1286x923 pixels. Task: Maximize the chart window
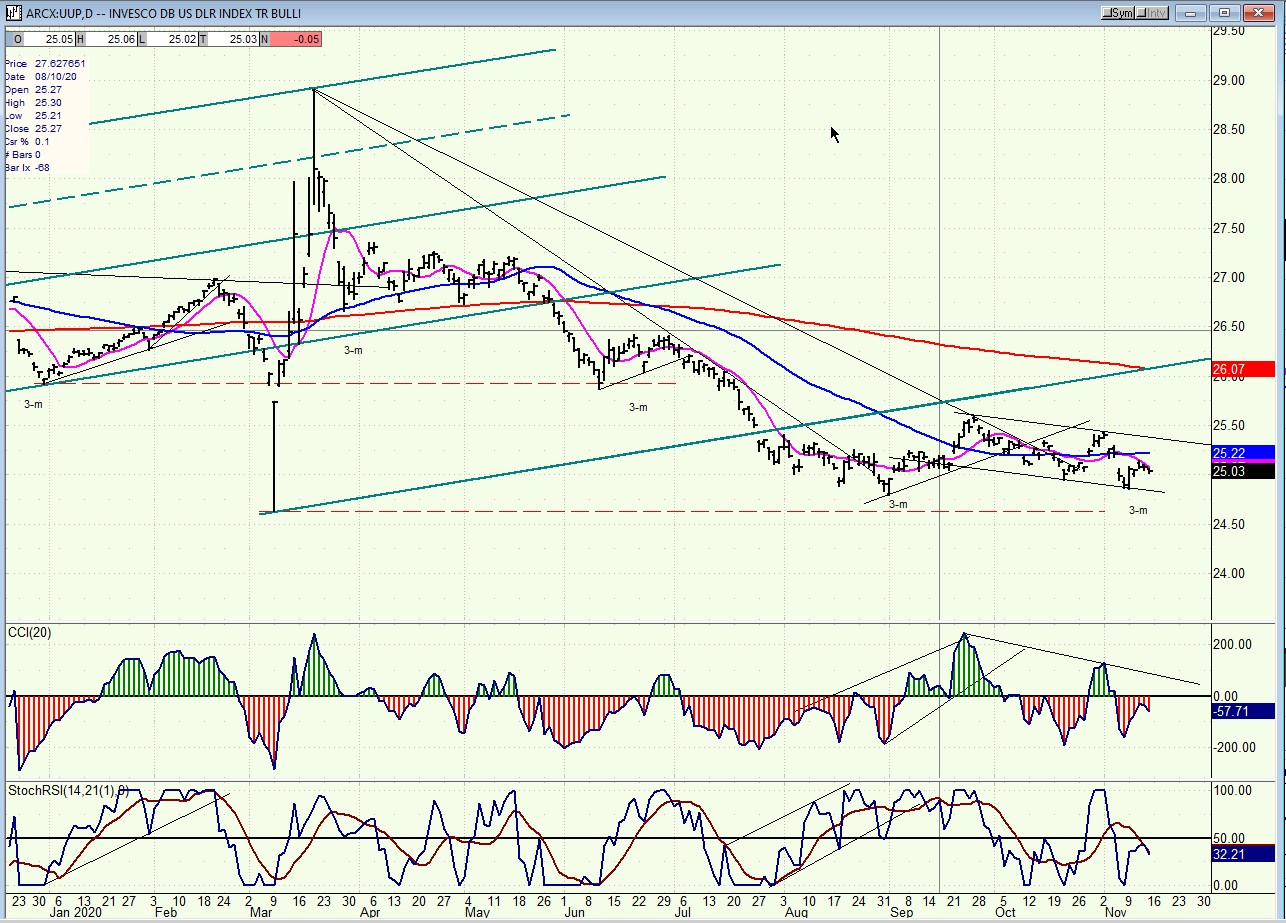pos(1224,13)
